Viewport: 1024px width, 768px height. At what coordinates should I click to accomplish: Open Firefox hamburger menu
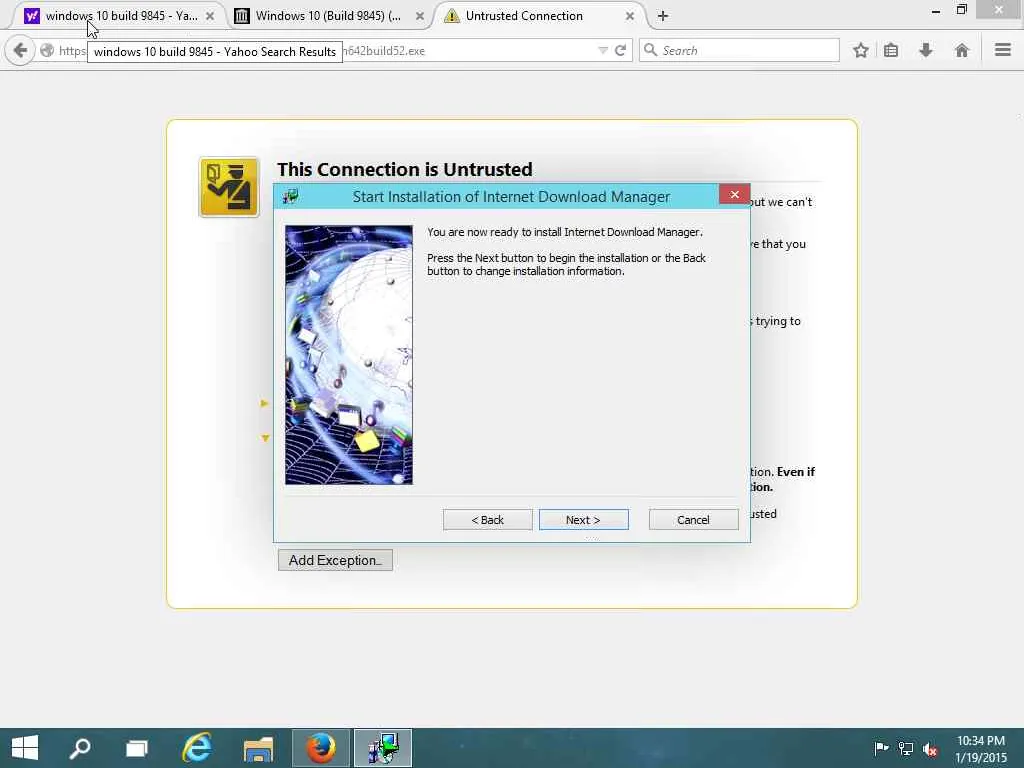pos(1002,50)
